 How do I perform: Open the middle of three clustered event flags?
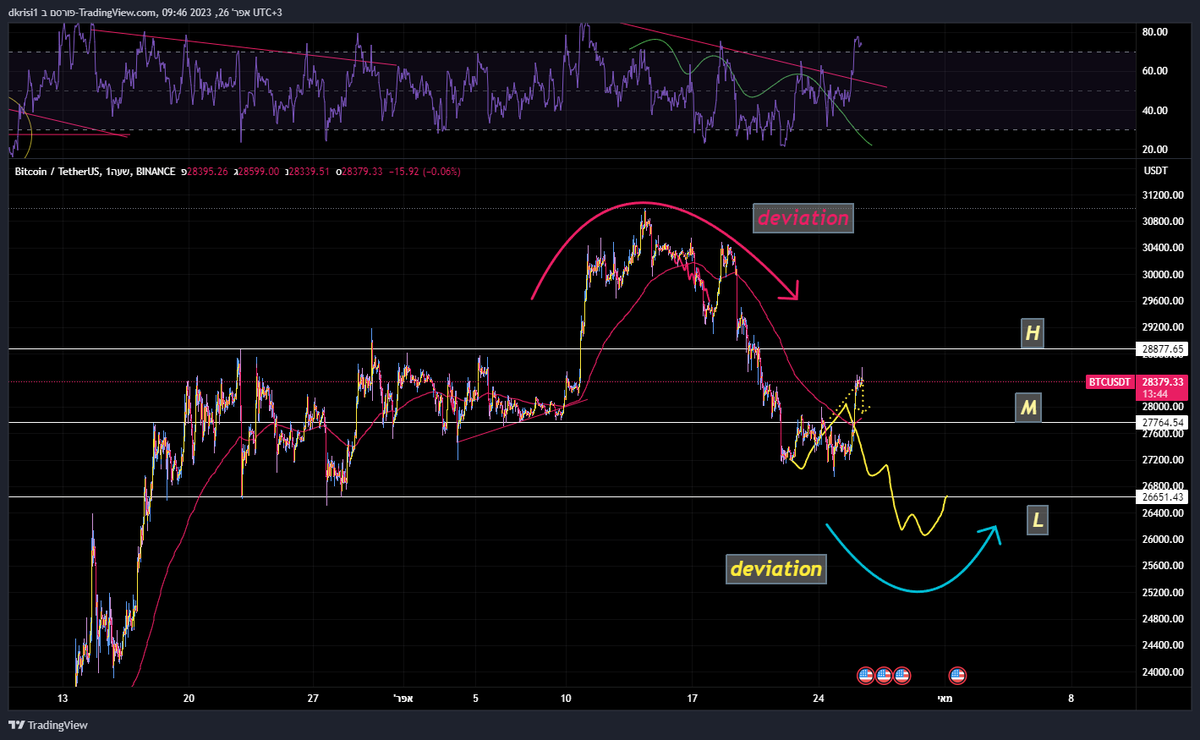(884, 675)
